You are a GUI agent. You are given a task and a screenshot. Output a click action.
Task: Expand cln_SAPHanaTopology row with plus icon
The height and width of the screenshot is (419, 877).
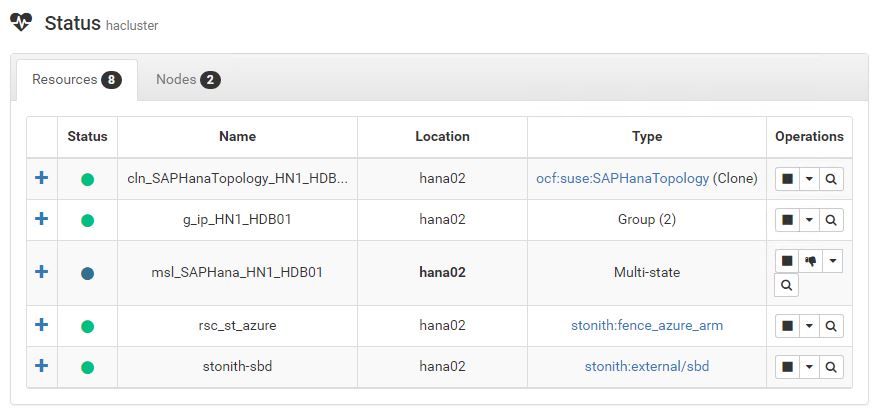pyautogui.click(x=41, y=178)
